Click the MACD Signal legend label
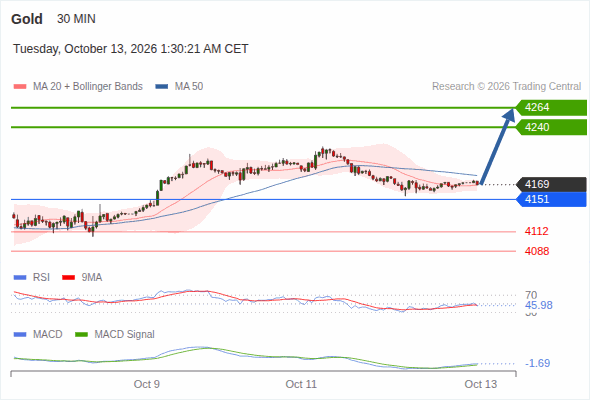 pyautogui.click(x=125, y=334)
